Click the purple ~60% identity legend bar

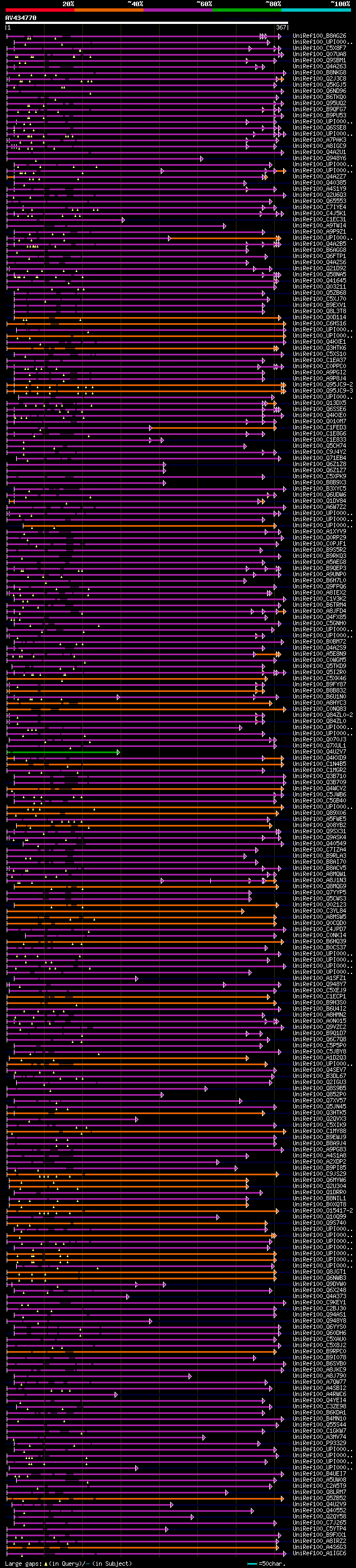(179, 11)
